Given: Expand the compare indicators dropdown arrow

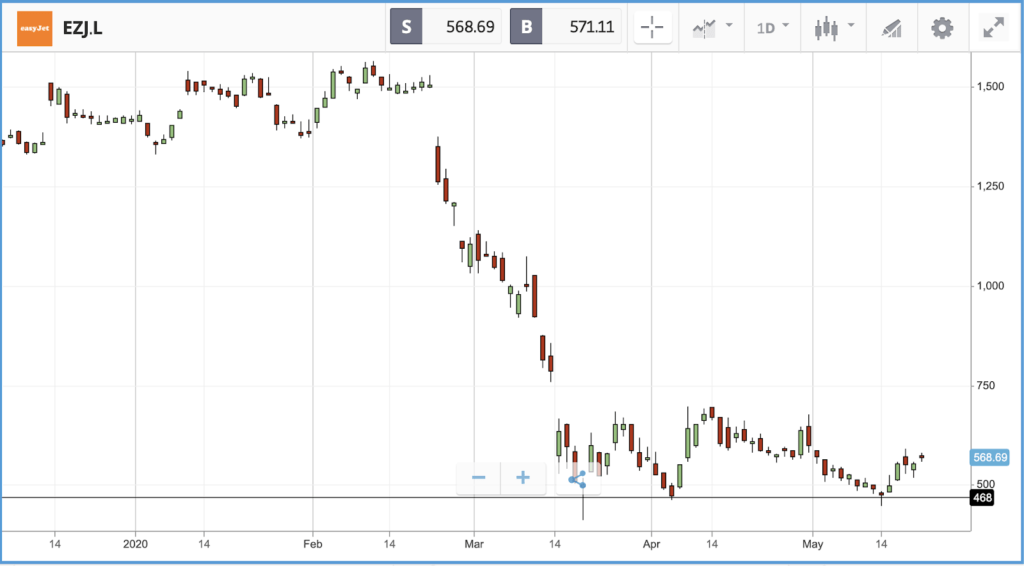Looking at the screenshot, I should pyautogui.click(x=729, y=26).
